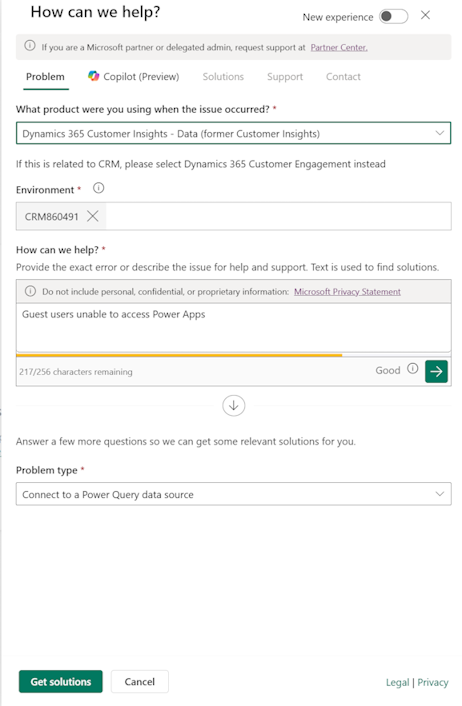Click the circled down arrow icon
This screenshot has width=462, height=706.
point(233,405)
